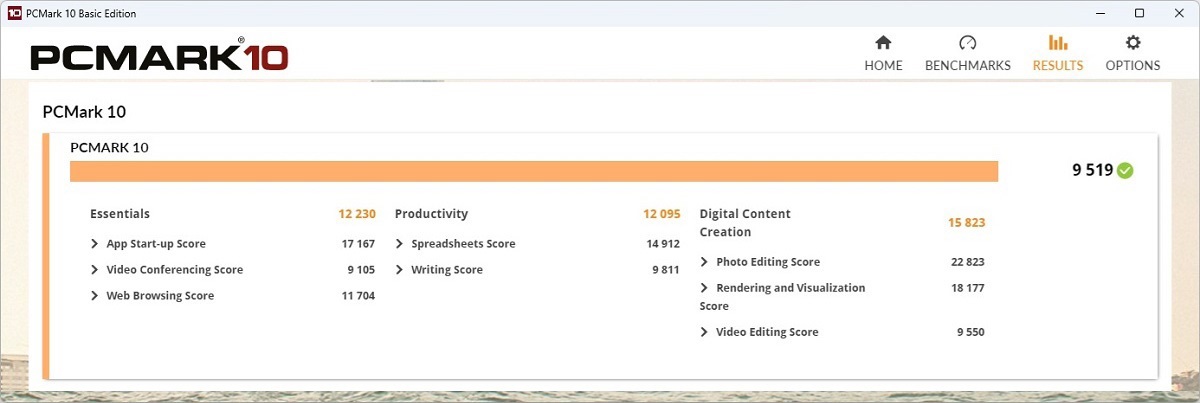
Task: Click the Writing Score label
Action: pyautogui.click(x=447, y=270)
